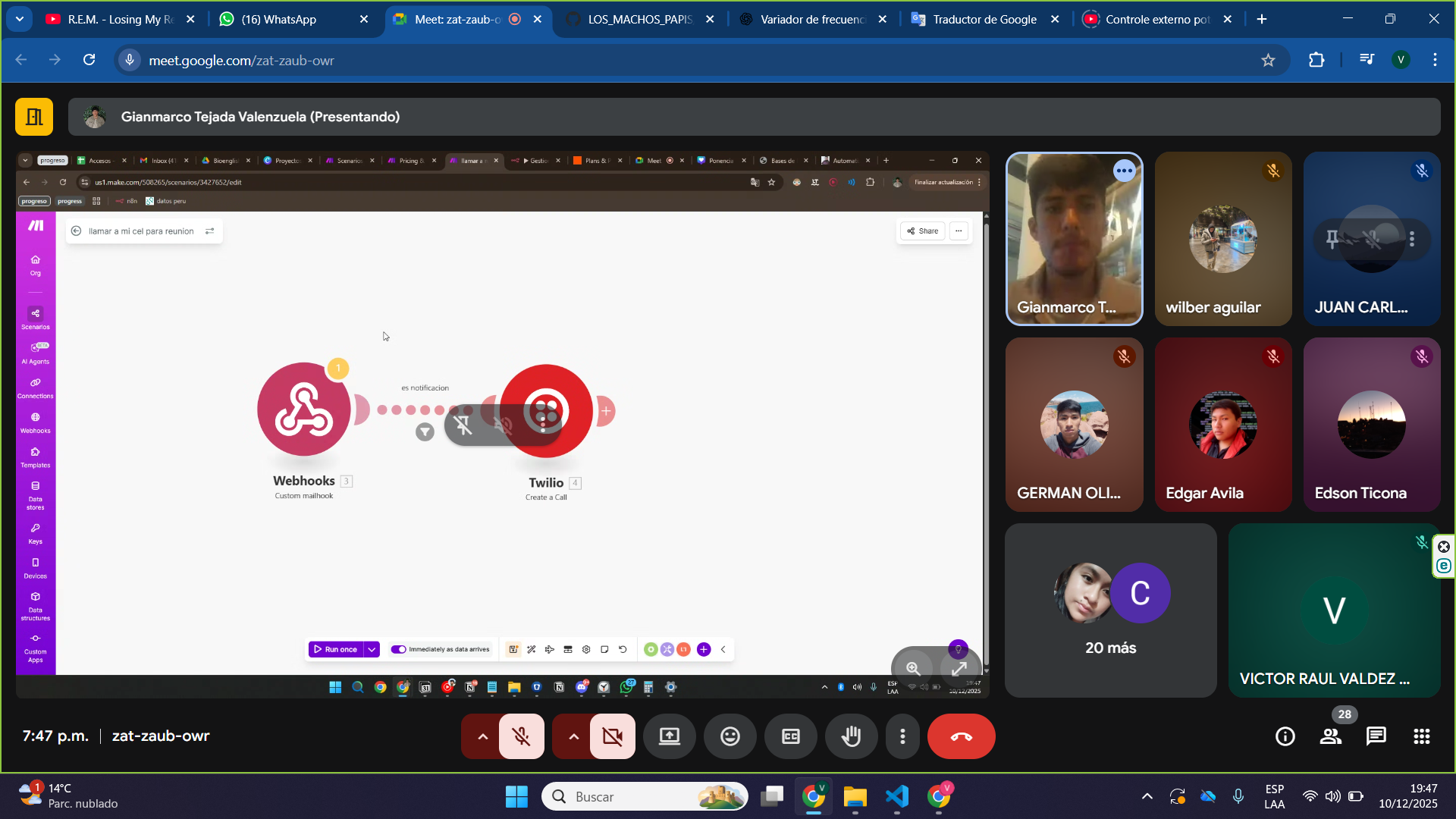
Task: Open more options three-dot menu
Action: pos(902,736)
